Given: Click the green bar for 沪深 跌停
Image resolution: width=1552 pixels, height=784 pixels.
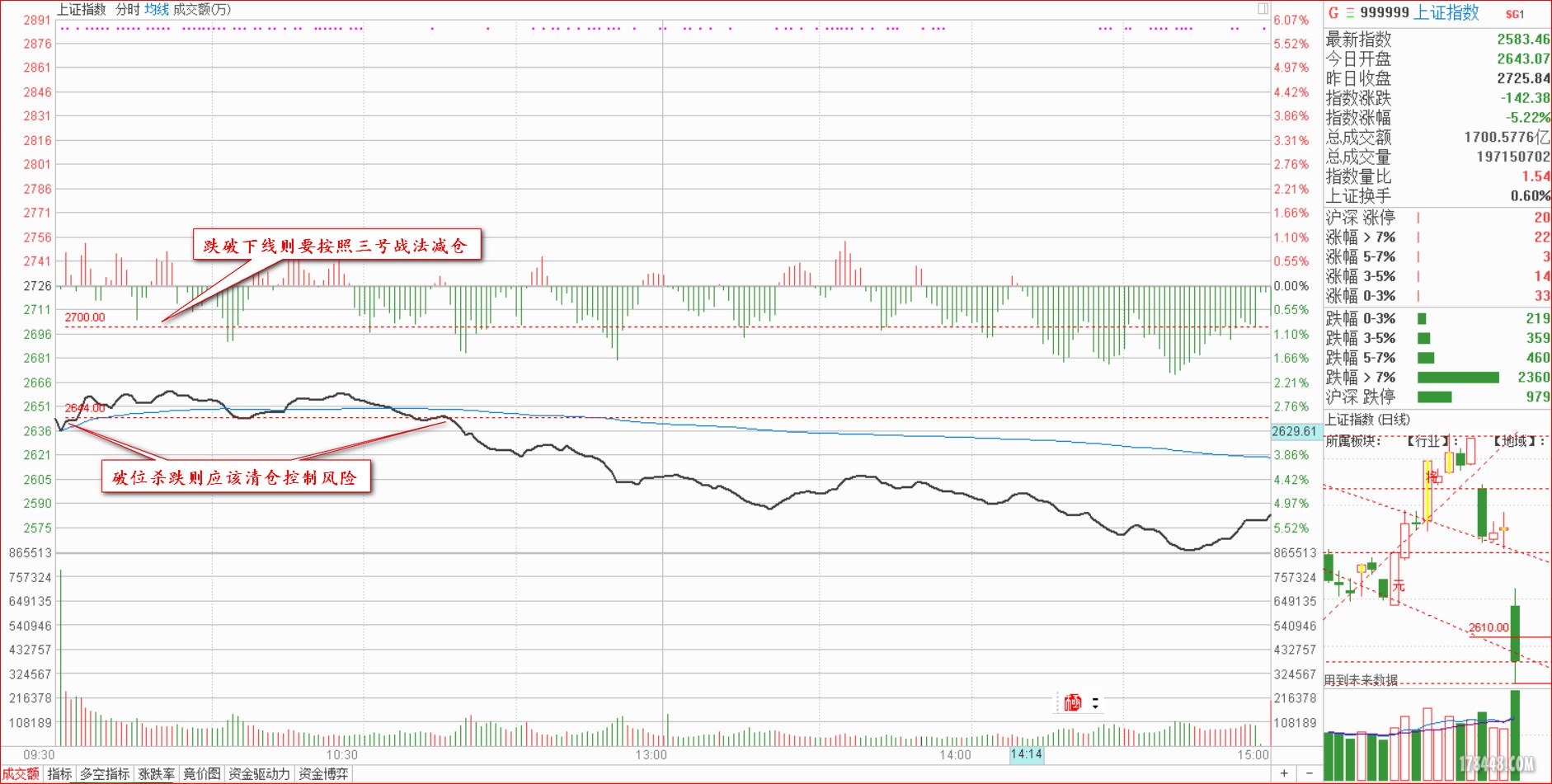Looking at the screenshot, I should pyautogui.click(x=1434, y=397).
